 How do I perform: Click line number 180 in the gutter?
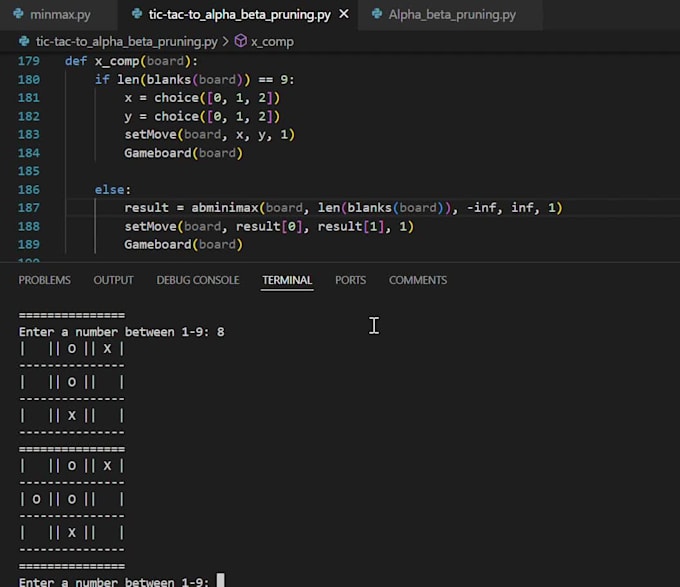pos(29,79)
